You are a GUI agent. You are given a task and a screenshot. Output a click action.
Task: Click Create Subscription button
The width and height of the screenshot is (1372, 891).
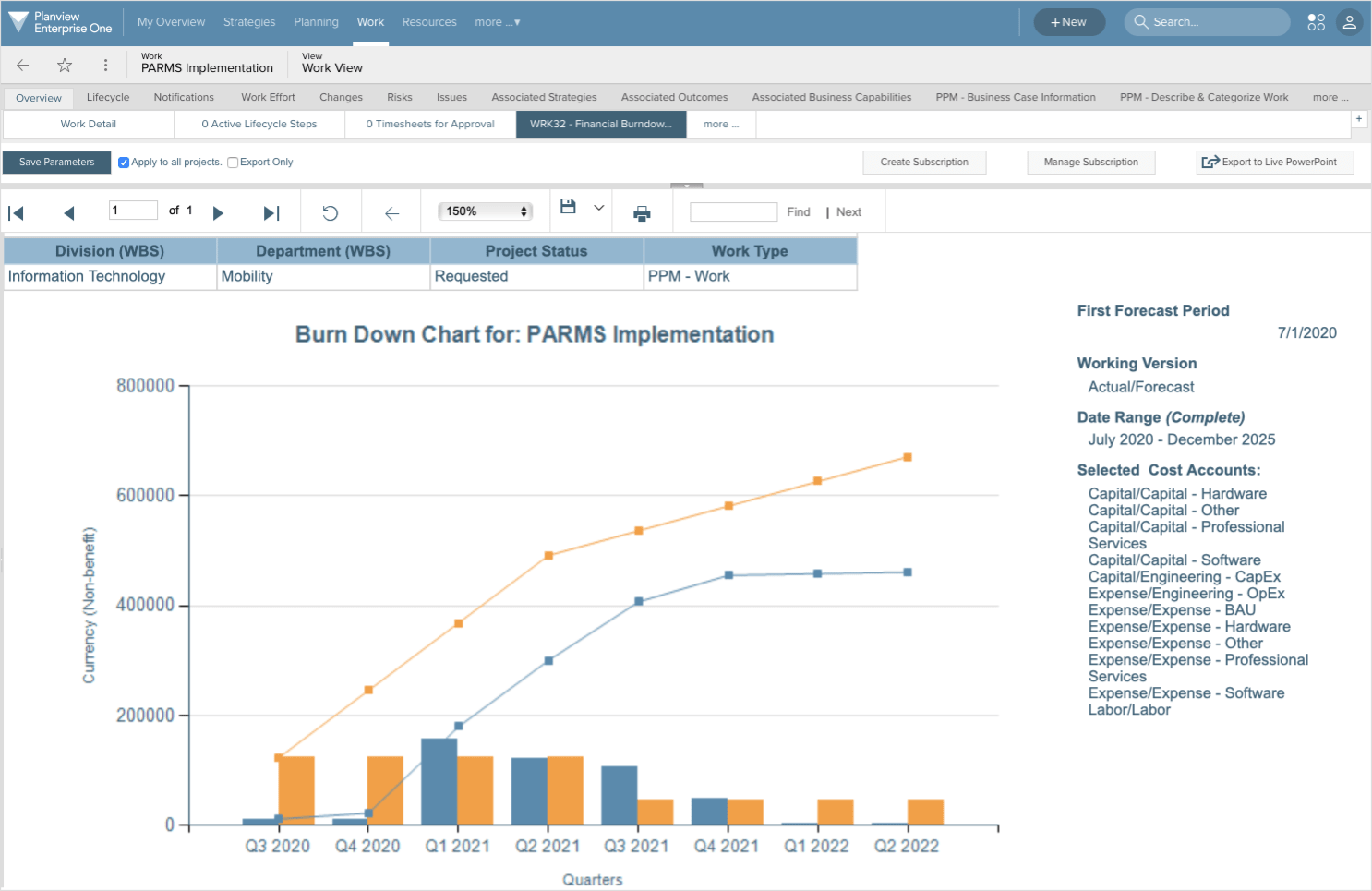(924, 163)
